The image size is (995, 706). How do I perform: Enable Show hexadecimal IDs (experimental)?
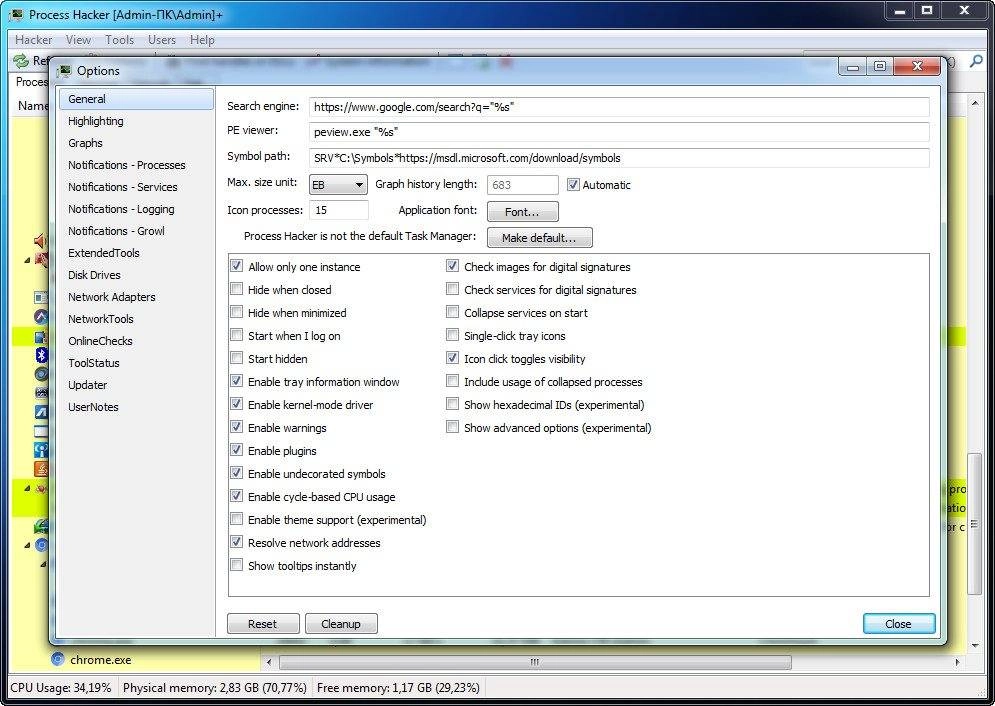point(452,404)
